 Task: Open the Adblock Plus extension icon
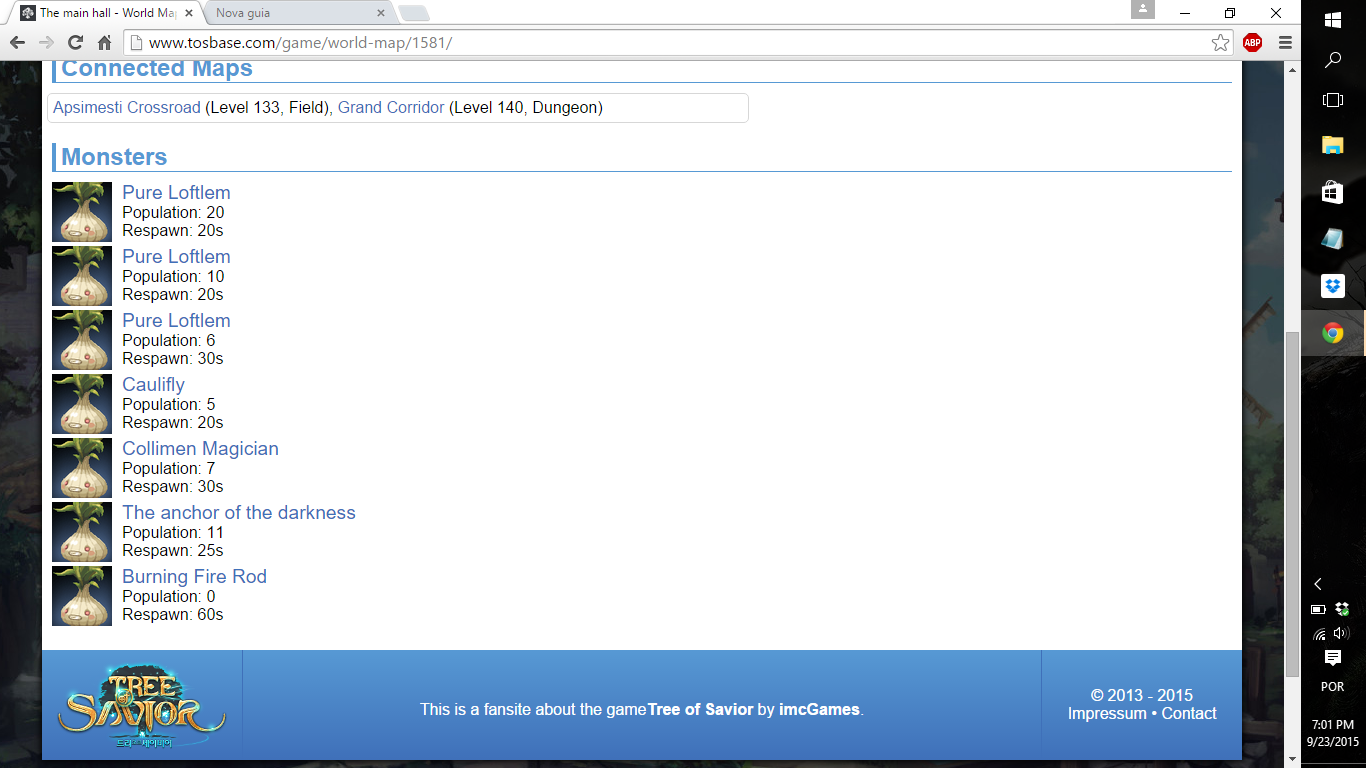click(x=1252, y=43)
